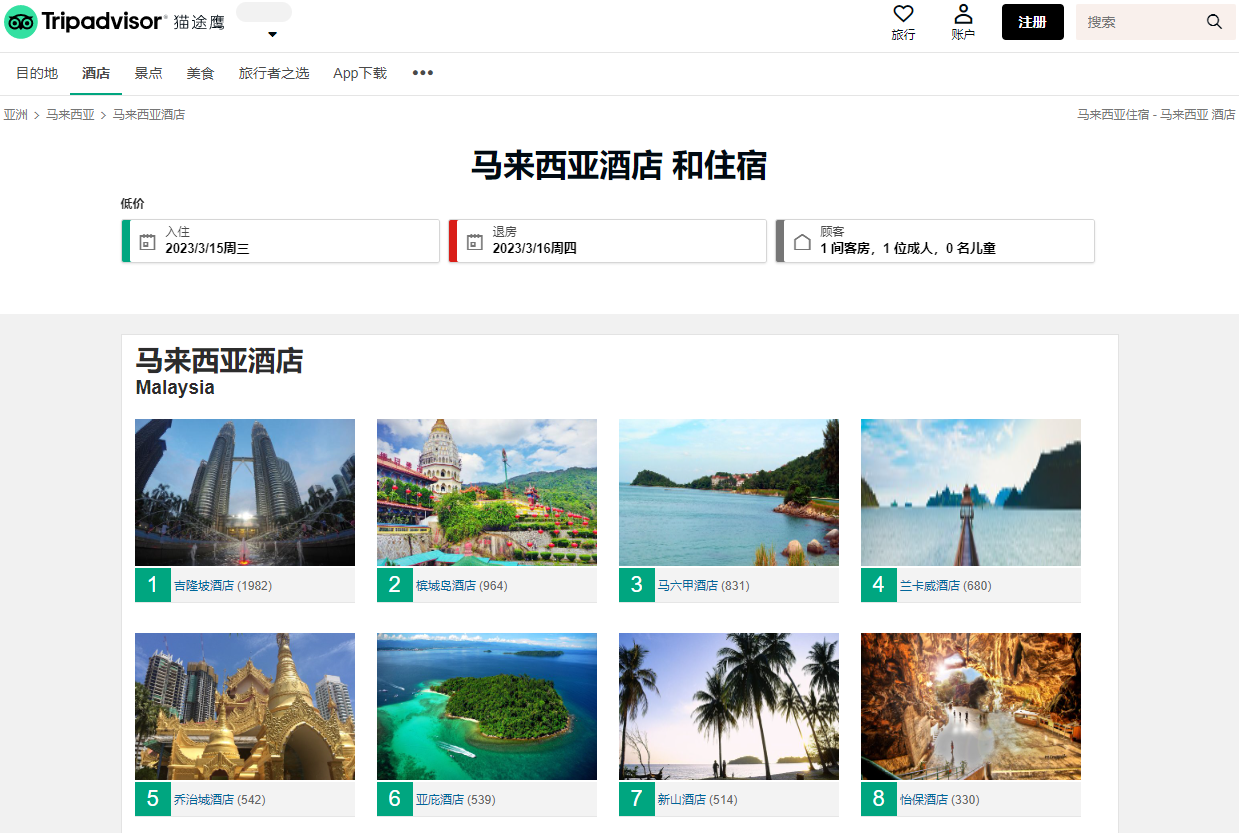Click the guests room icon
Image resolution: width=1239 pixels, height=833 pixels.
click(x=802, y=242)
